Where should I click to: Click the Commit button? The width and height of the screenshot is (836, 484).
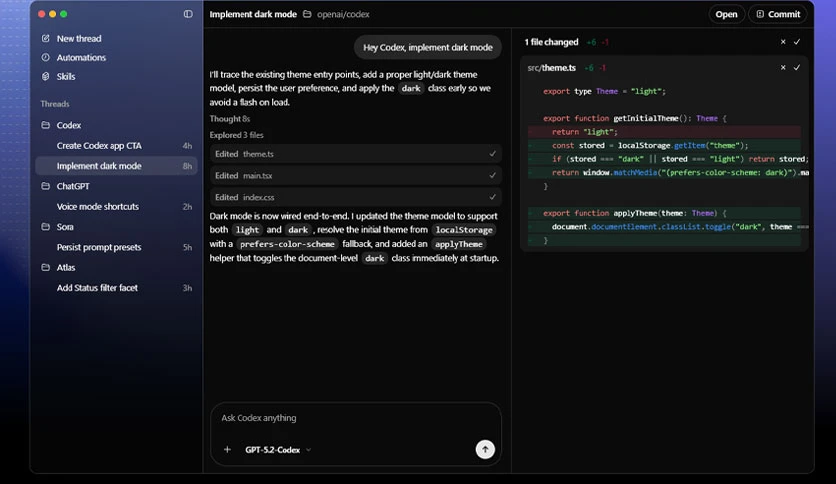[778, 14]
